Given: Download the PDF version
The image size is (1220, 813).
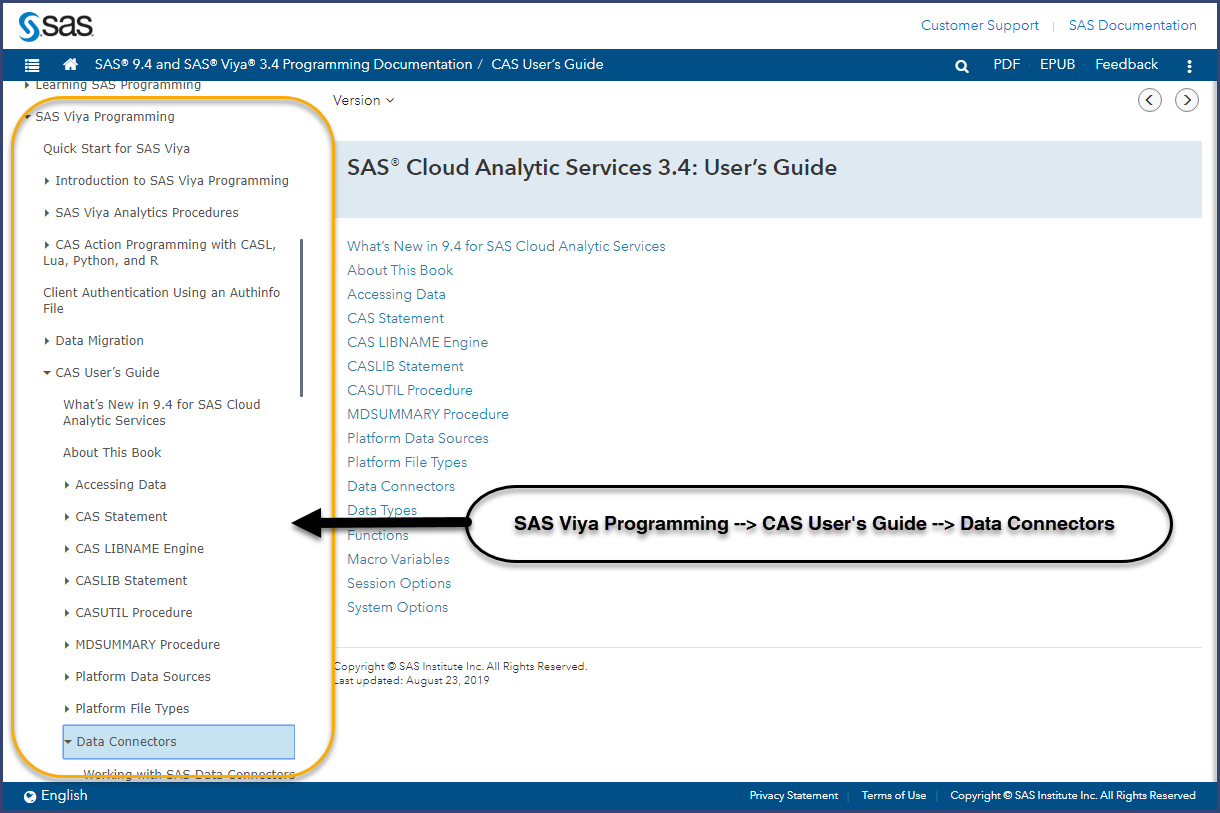Looking at the screenshot, I should [x=1006, y=64].
